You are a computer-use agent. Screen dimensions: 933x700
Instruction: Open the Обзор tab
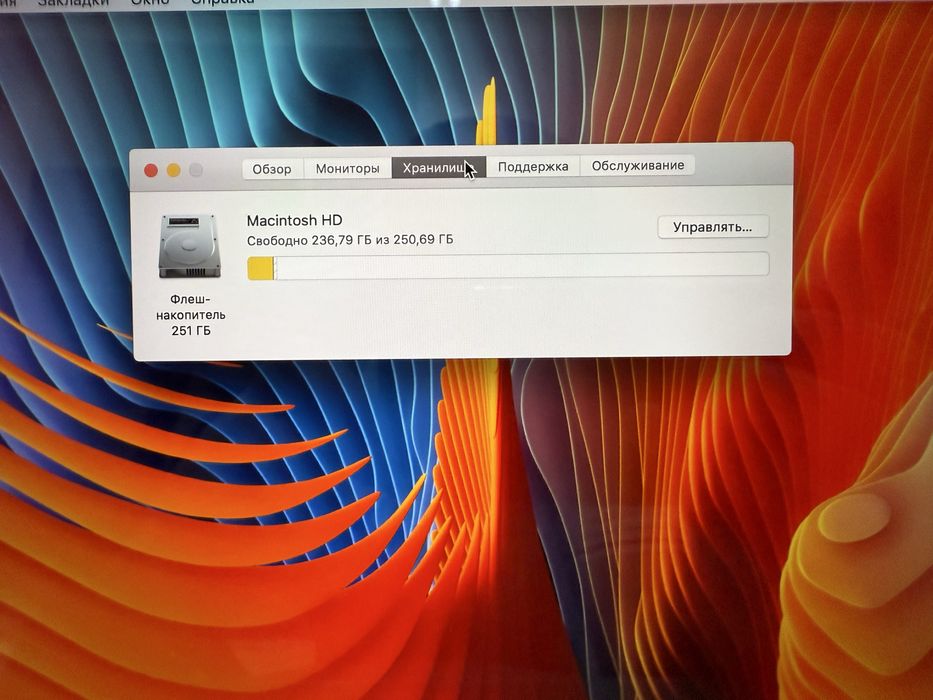273,169
